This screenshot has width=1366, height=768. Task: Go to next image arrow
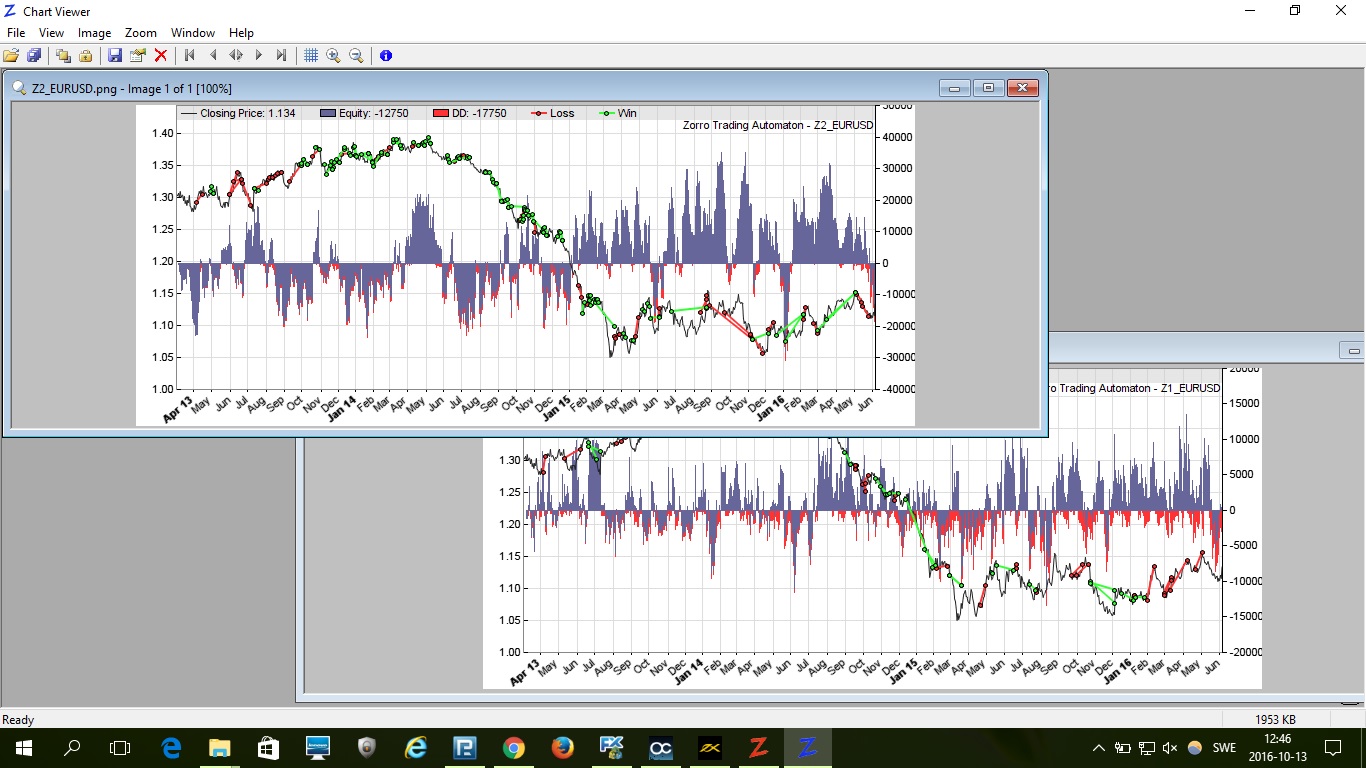[259, 55]
